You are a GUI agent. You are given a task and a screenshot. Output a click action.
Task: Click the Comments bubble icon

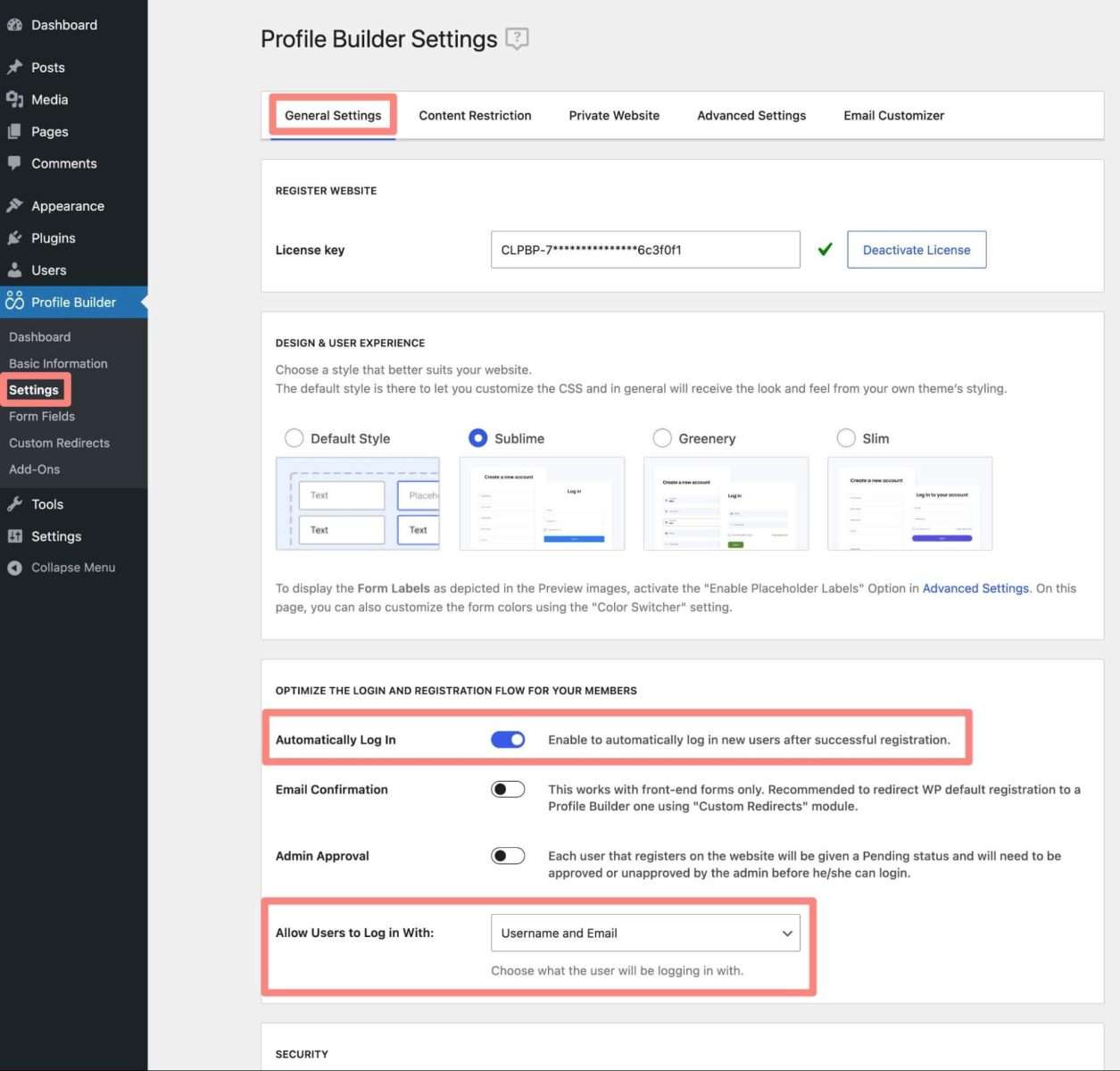click(x=14, y=163)
